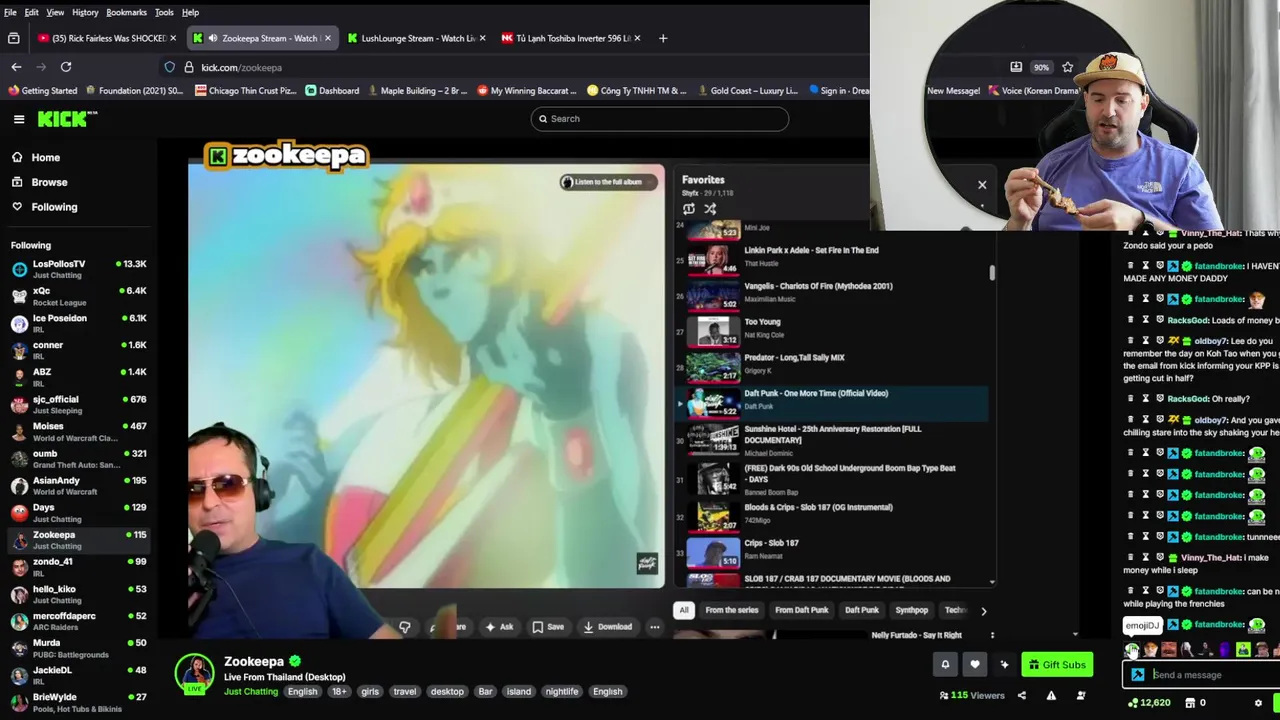Click Zookeepa channel avatar
Viewport: 1280px width, 720px height.
[195, 673]
